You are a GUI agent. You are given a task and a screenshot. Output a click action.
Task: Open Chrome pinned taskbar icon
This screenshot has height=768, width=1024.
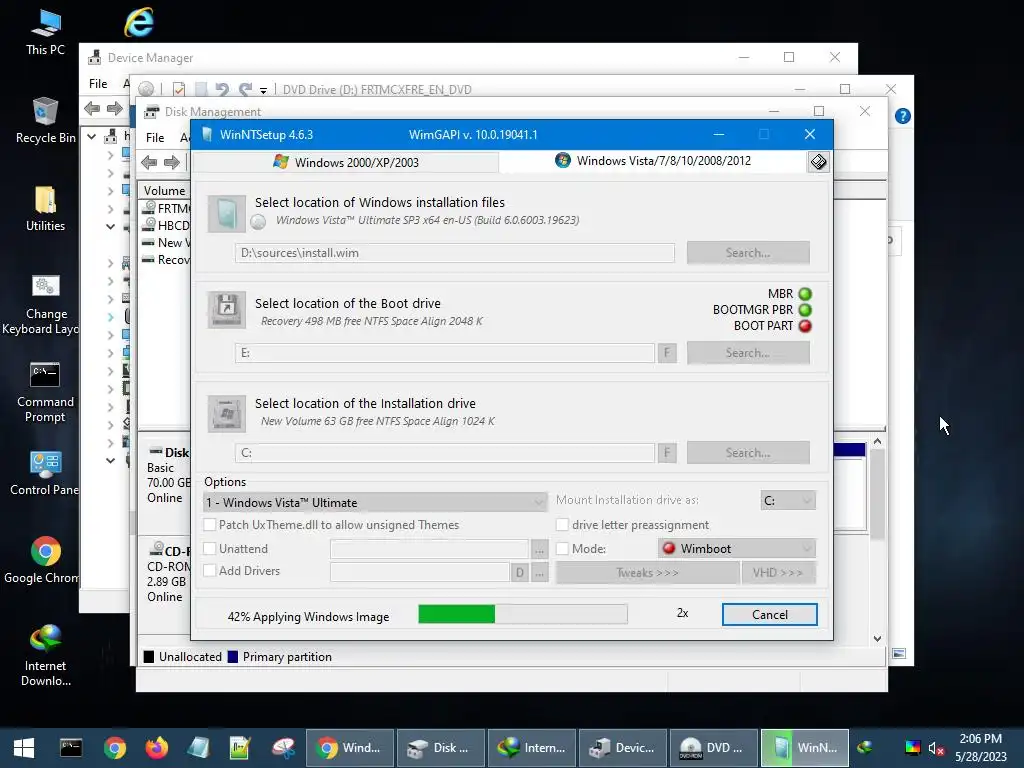(x=114, y=748)
